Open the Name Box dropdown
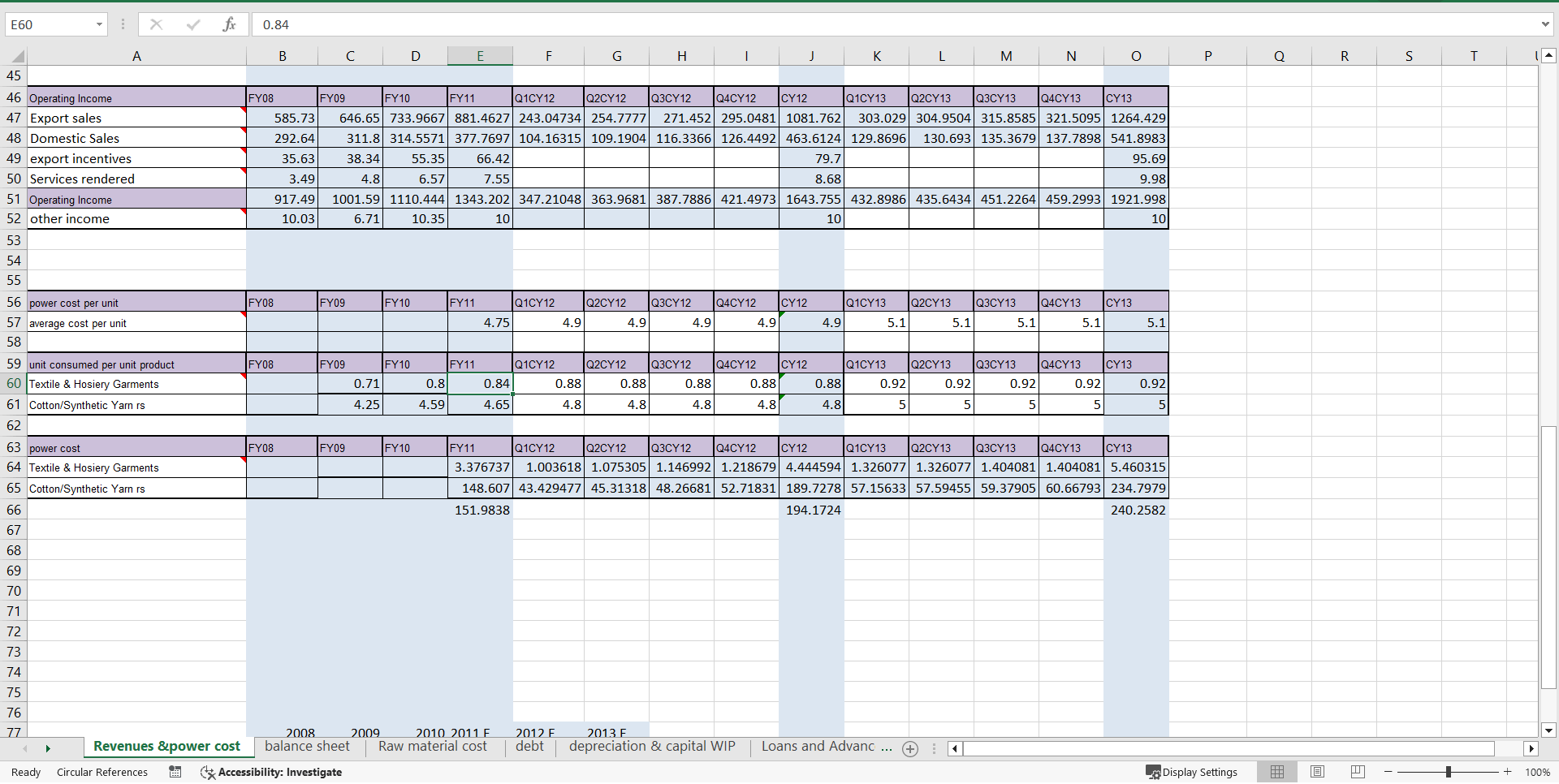This screenshot has height=784, width=1559. pyautogui.click(x=99, y=24)
